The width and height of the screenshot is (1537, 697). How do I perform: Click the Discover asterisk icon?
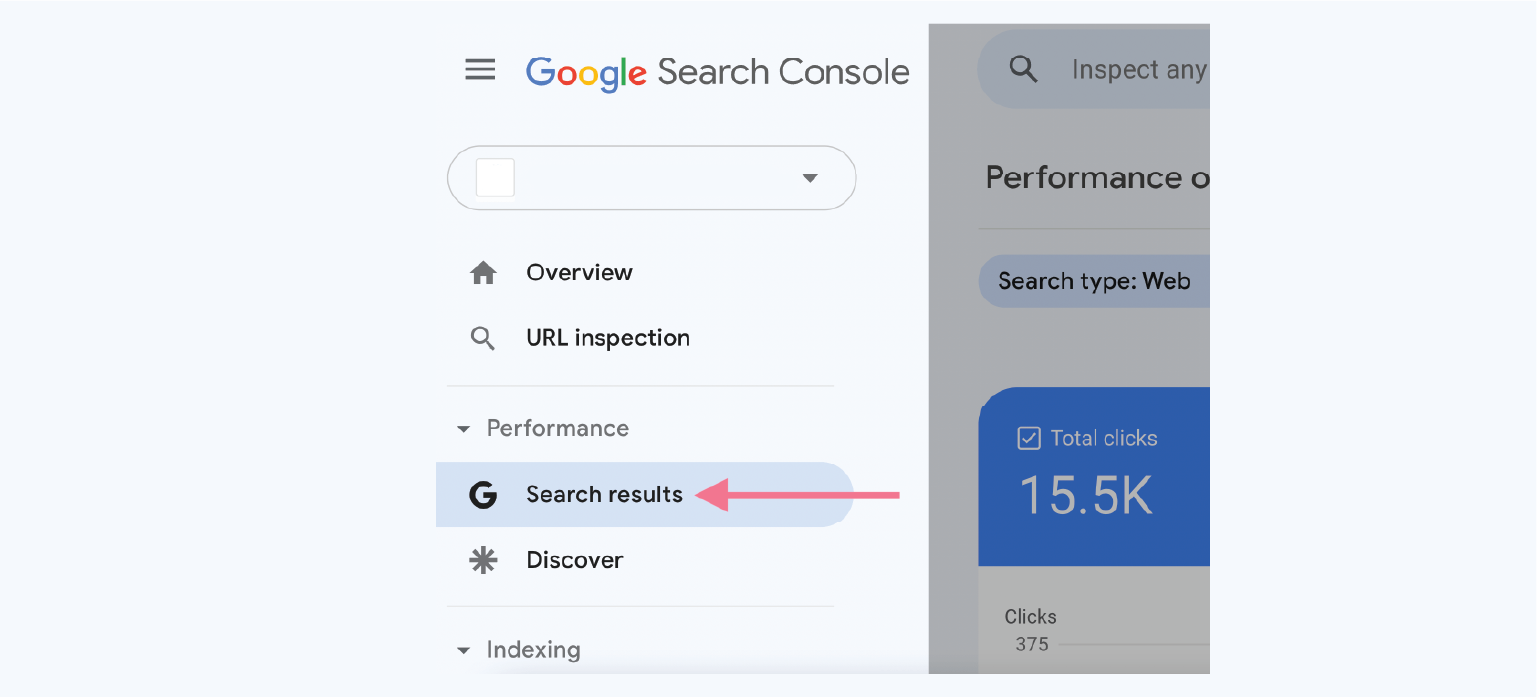[483, 560]
